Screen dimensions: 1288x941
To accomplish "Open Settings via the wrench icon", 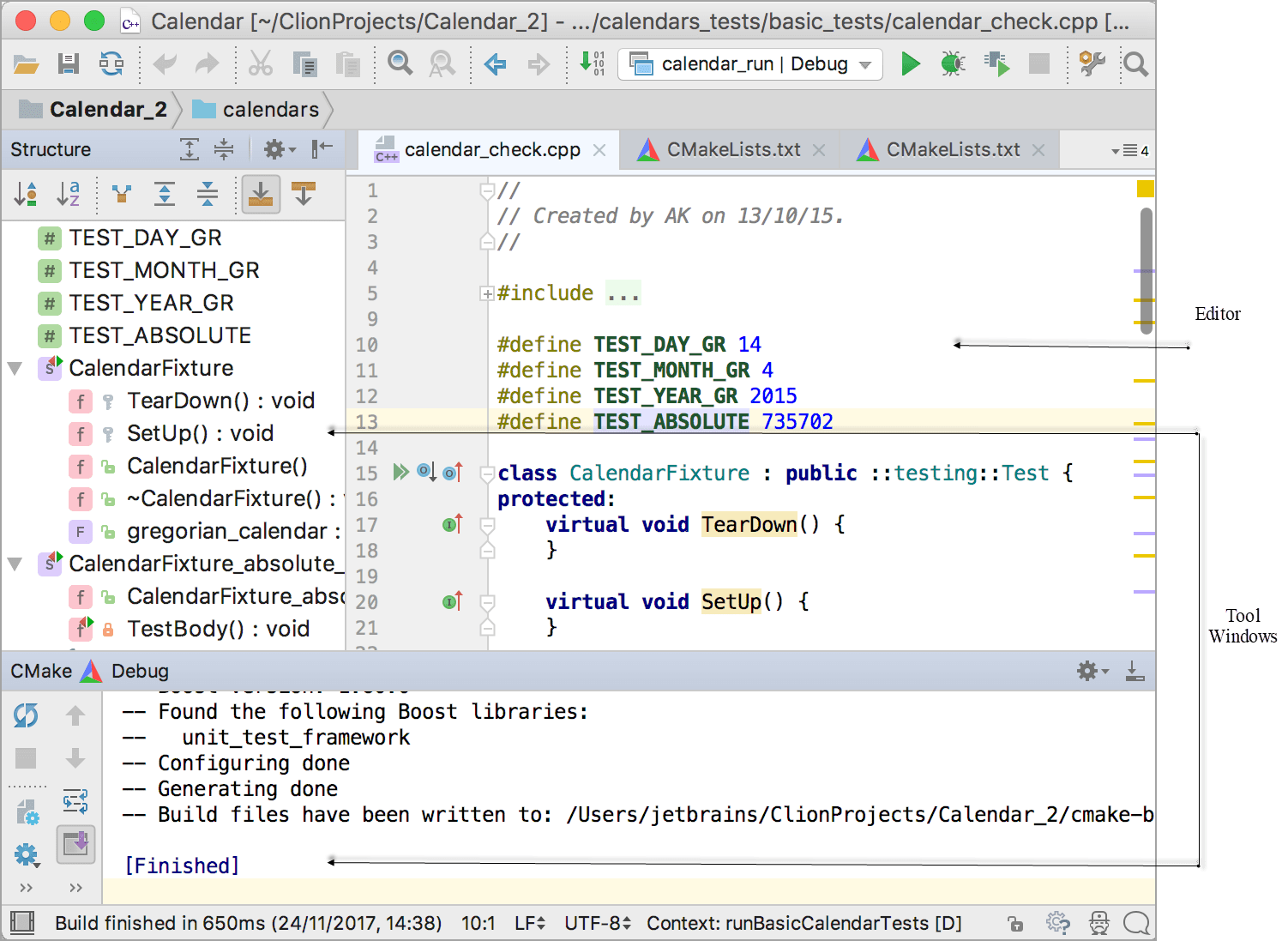I will coord(1092,63).
